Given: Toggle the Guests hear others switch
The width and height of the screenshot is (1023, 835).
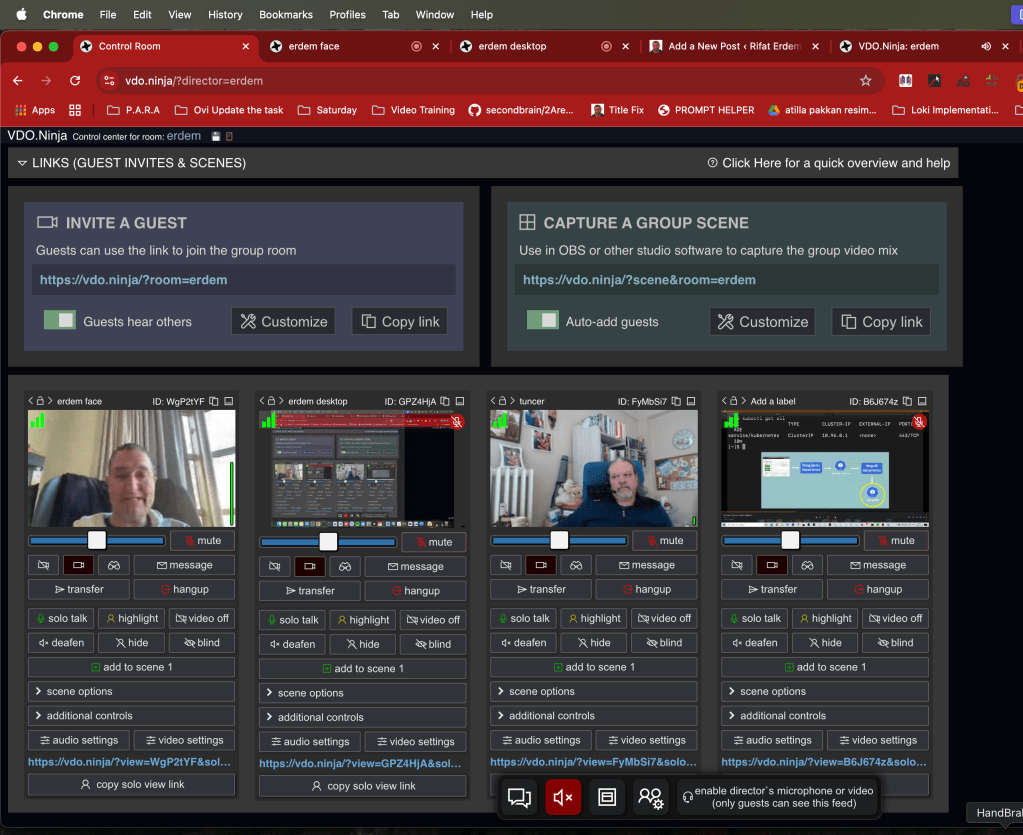Looking at the screenshot, I should 60,320.
